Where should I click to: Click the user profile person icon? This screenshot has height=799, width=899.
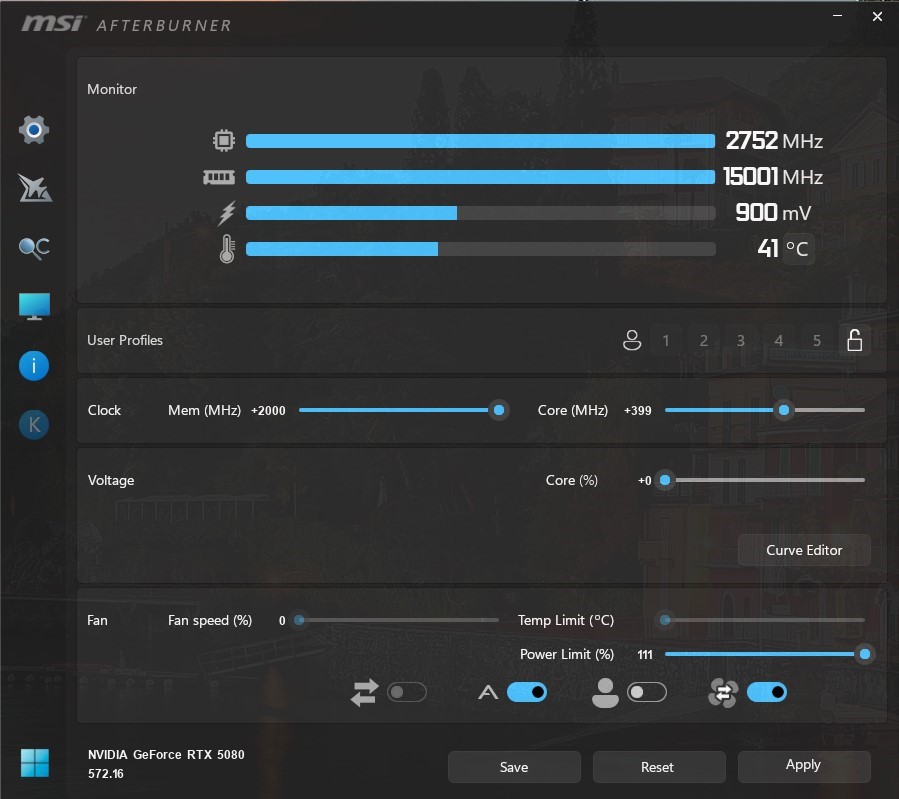click(x=632, y=340)
